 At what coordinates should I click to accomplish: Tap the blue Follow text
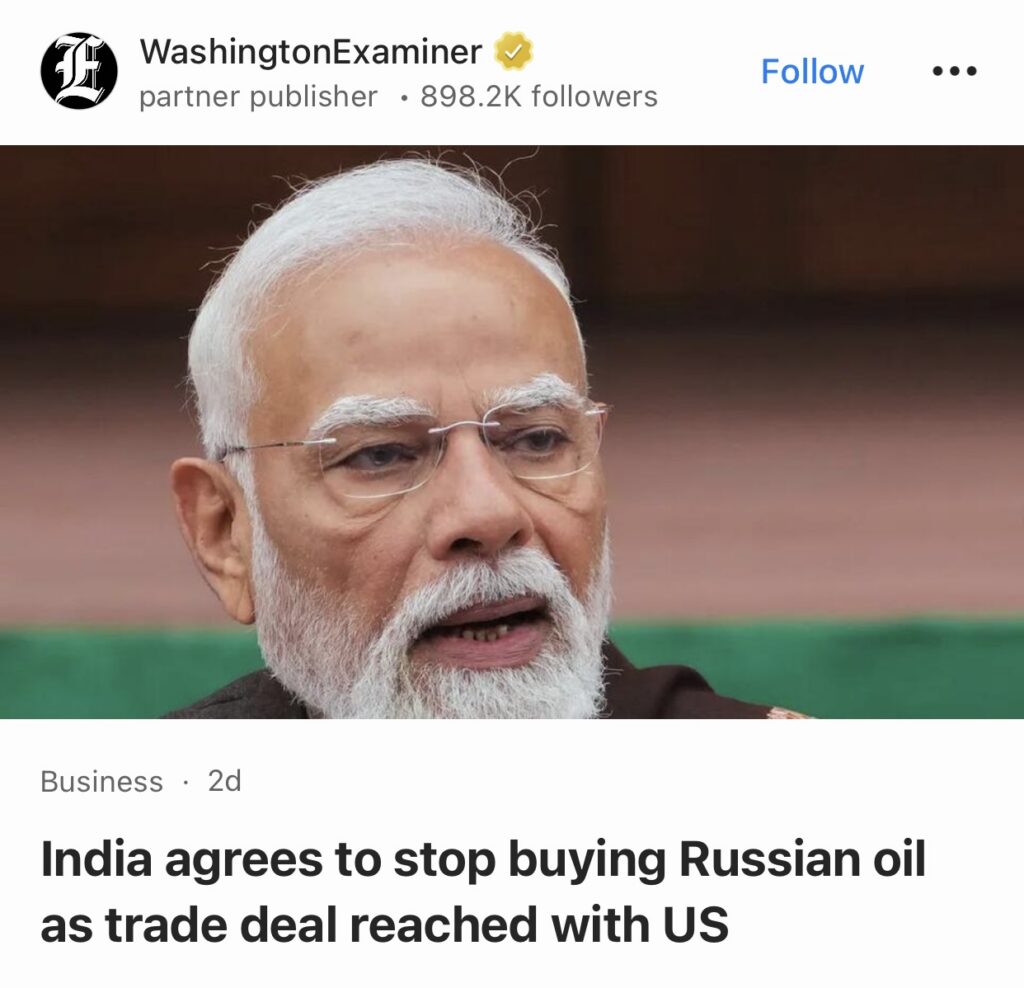(x=812, y=71)
